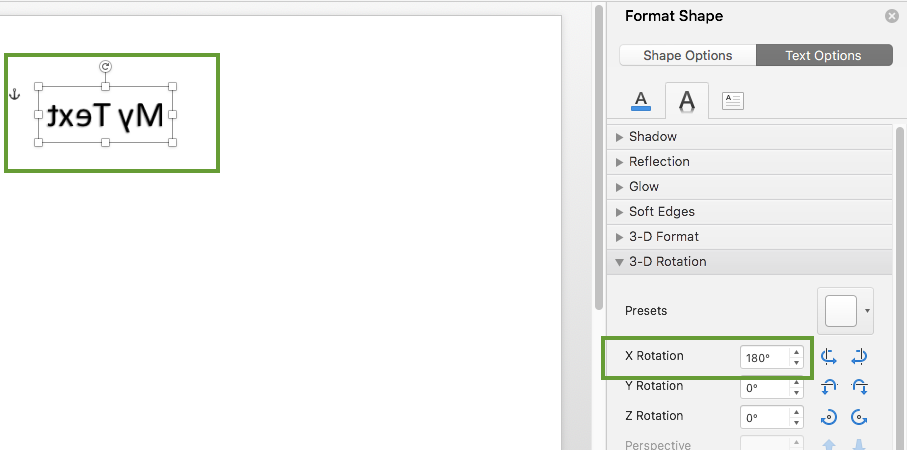
Task: Click the anchor icon beside the text box
Action: pos(15,94)
